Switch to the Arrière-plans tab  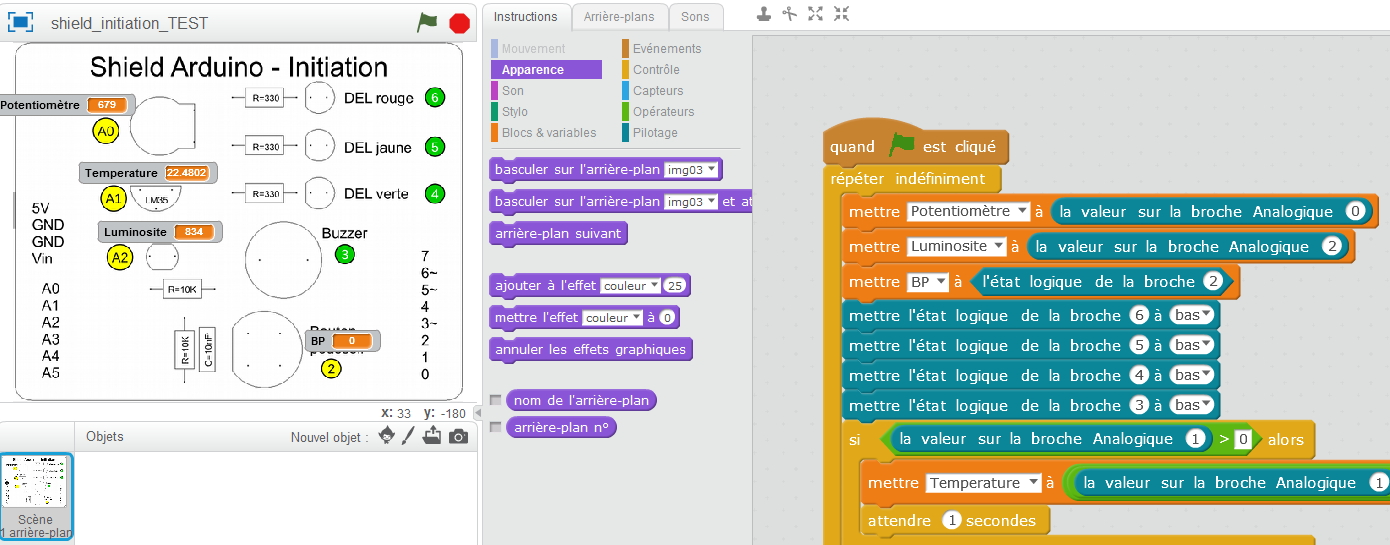pyautogui.click(x=619, y=17)
